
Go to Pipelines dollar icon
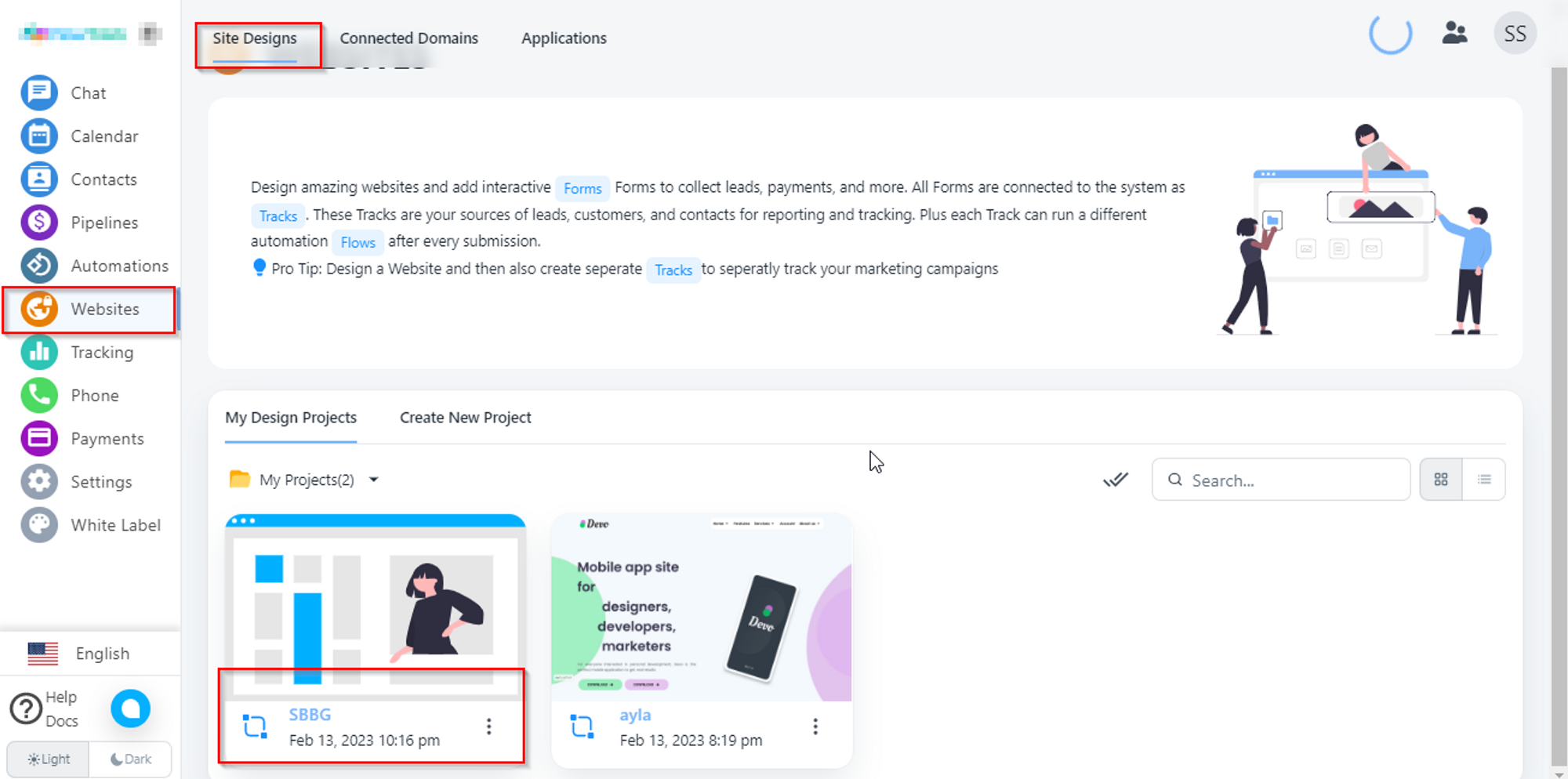pos(39,223)
